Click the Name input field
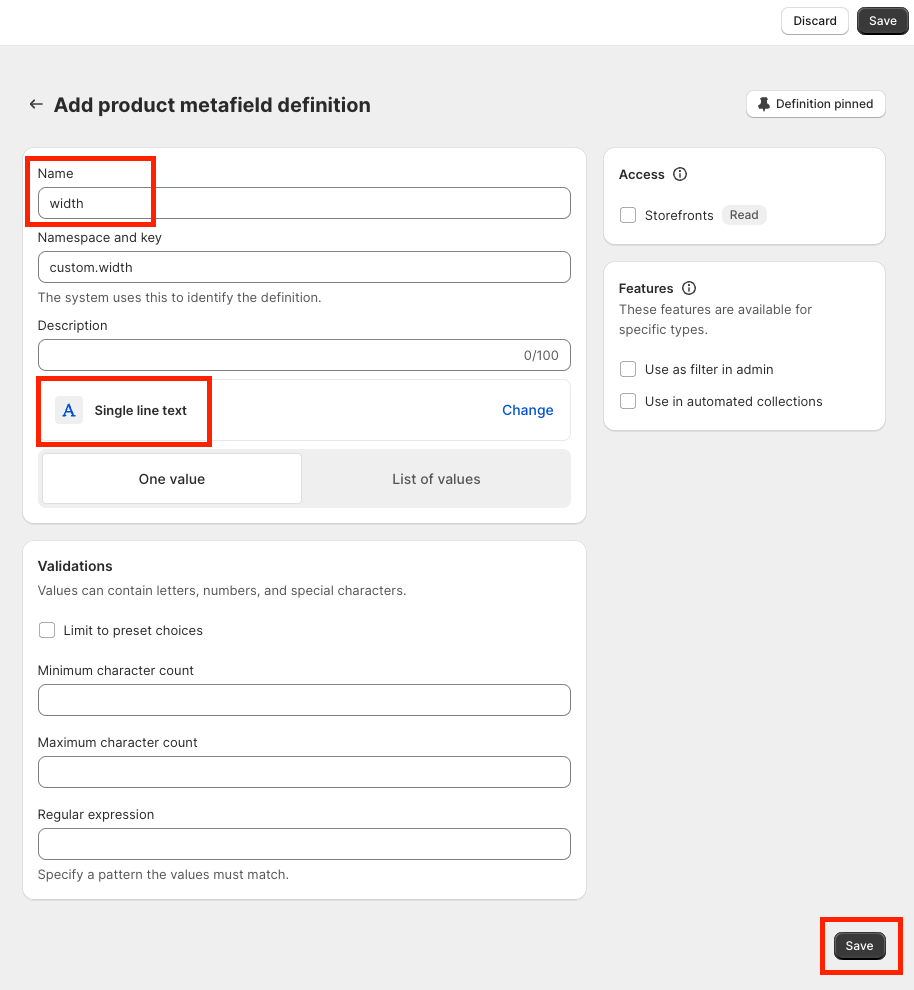 [x=304, y=203]
